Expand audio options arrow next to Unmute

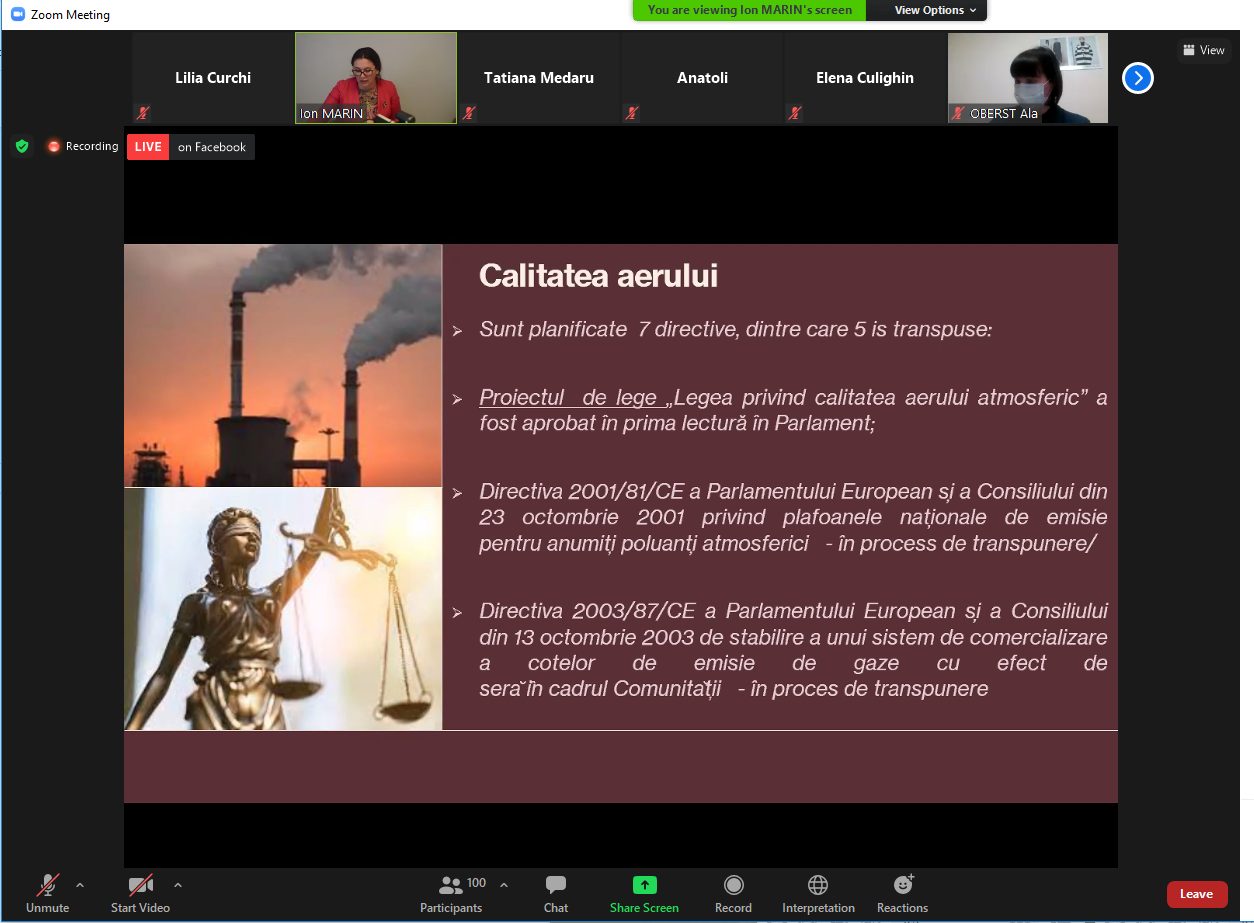[80, 885]
